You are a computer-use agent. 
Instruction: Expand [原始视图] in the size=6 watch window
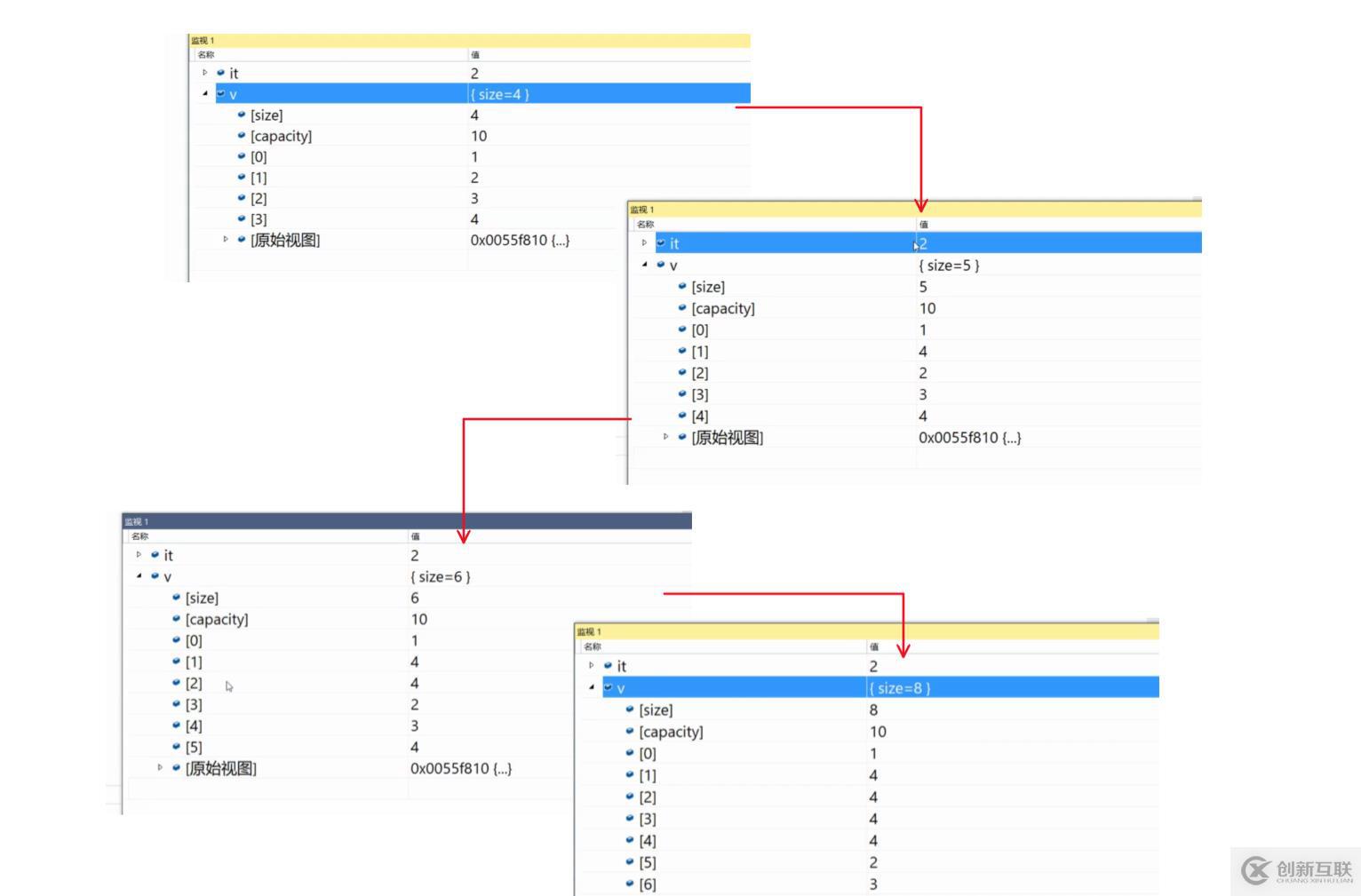point(160,767)
